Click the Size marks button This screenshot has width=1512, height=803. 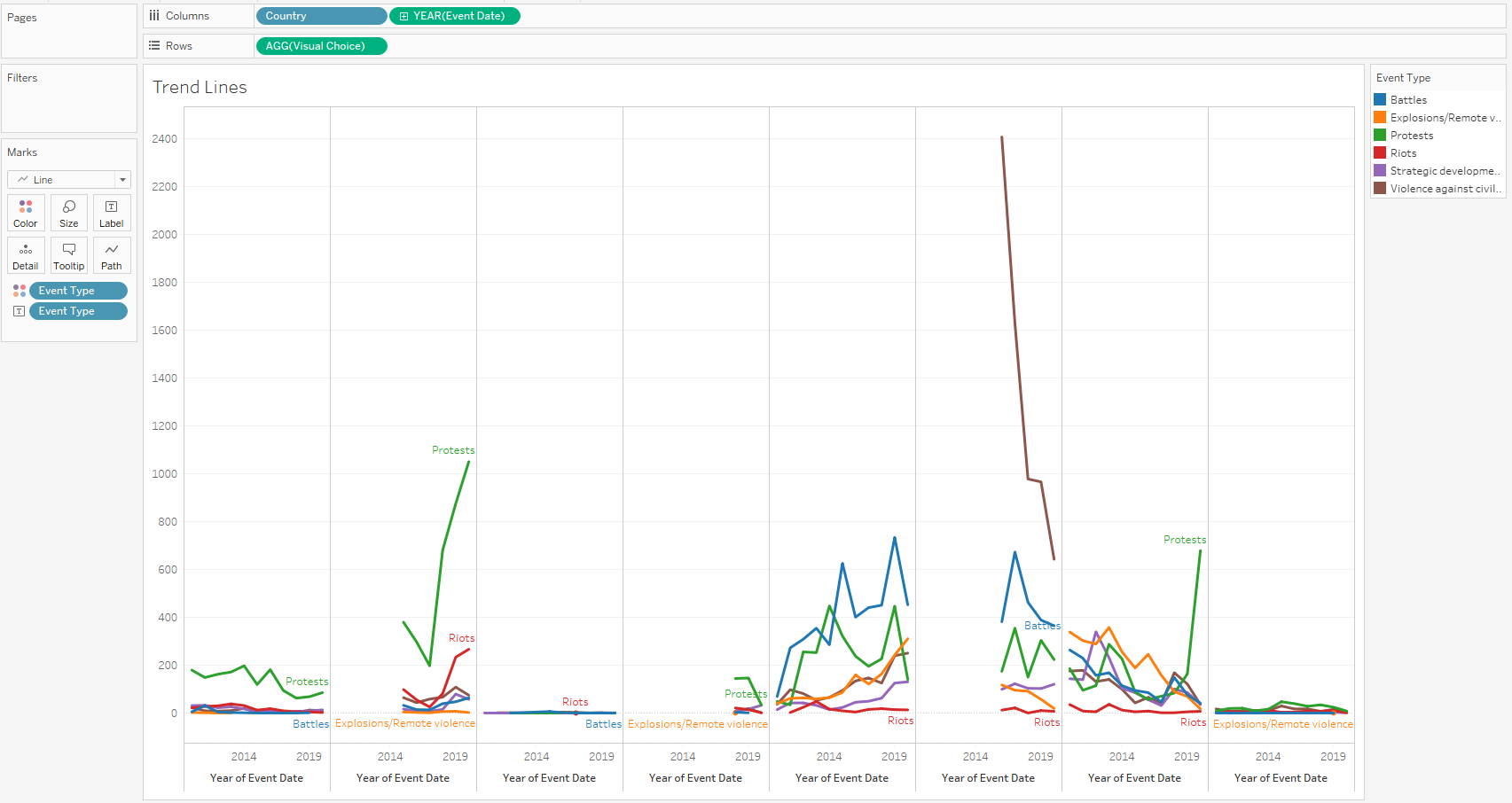(69, 213)
